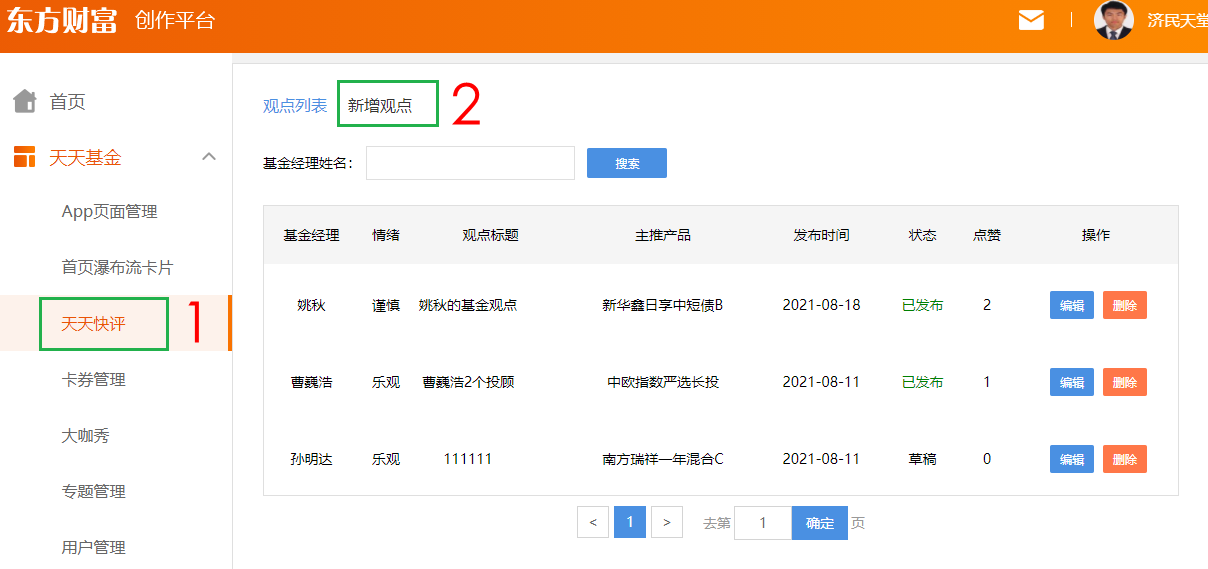The height and width of the screenshot is (569, 1208).
Task: Switch to 新增观点 tab
Action: [x=380, y=105]
